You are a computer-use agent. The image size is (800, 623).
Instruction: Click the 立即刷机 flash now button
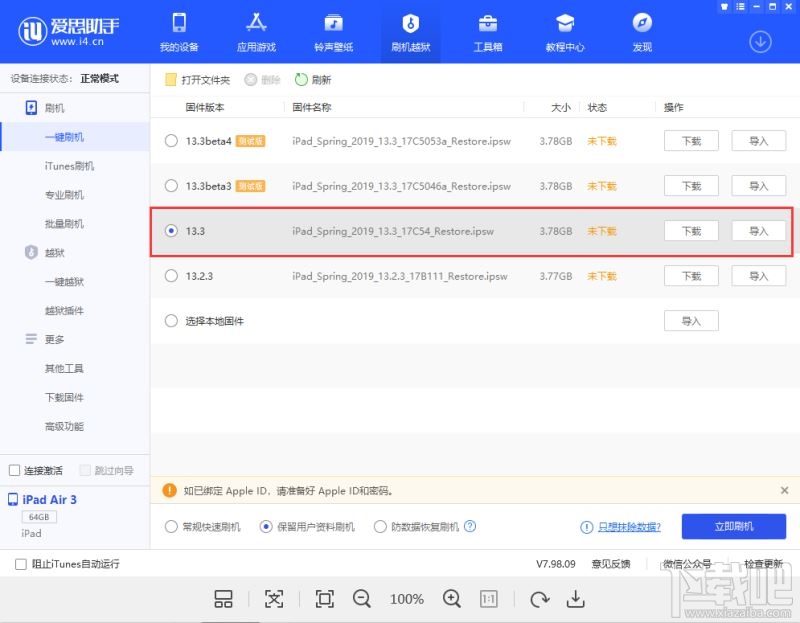[734, 526]
